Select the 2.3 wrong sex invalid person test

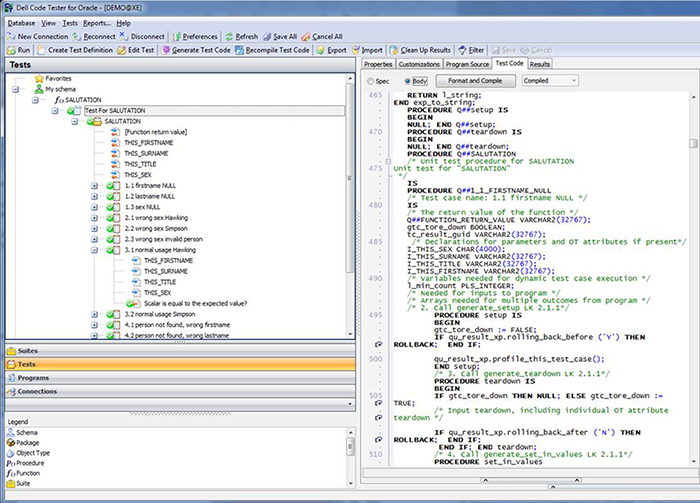pos(163,239)
